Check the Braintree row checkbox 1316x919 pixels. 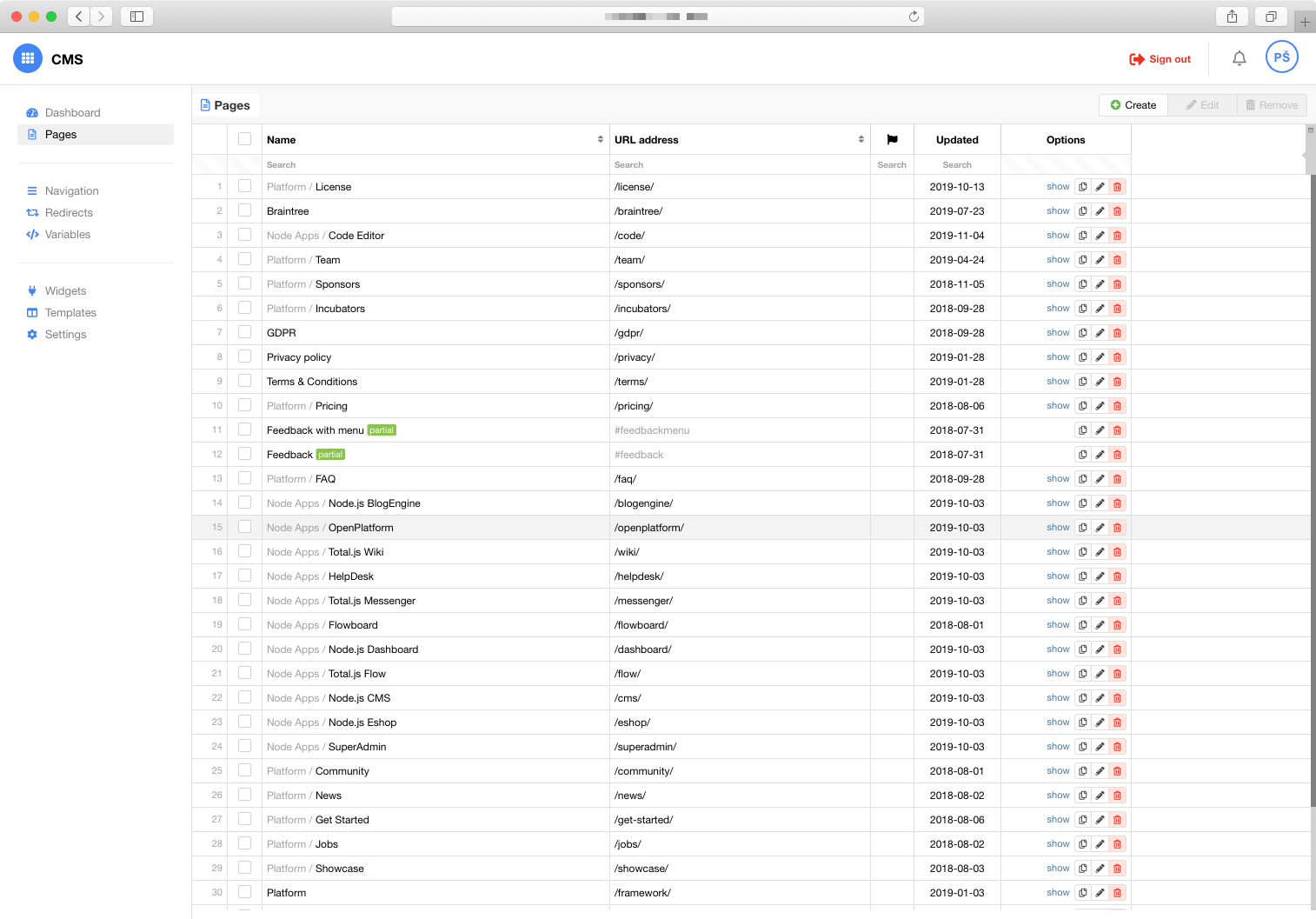point(244,210)
